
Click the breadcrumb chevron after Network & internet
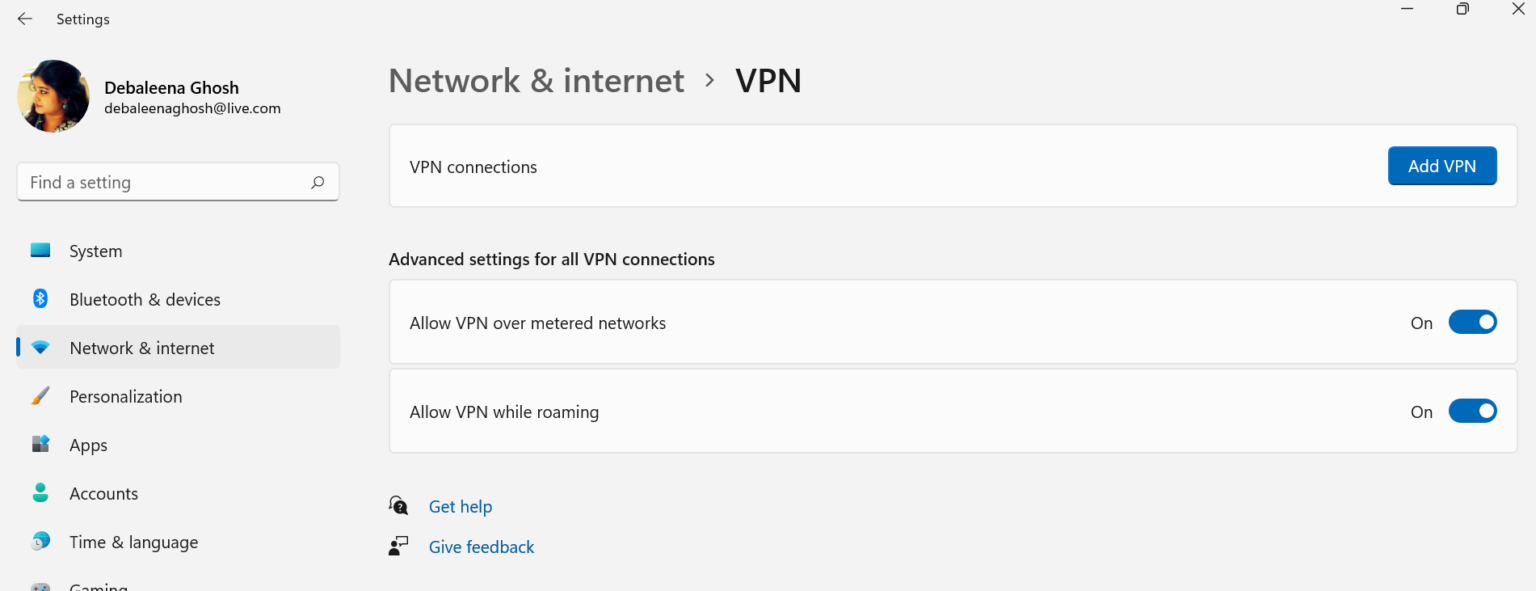click(x=709, y=80)
